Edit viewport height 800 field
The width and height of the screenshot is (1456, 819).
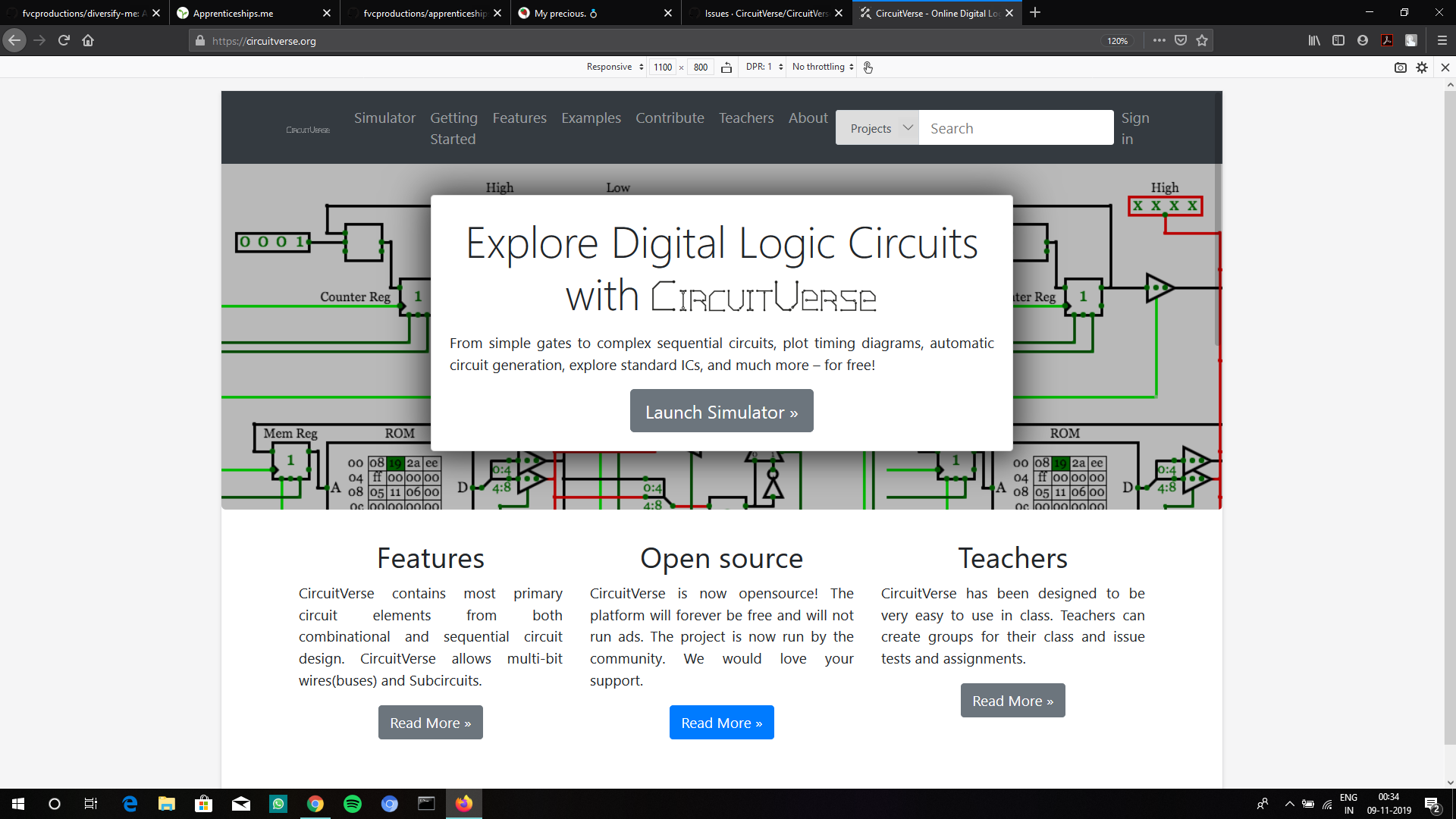click(x=701, y=67)
